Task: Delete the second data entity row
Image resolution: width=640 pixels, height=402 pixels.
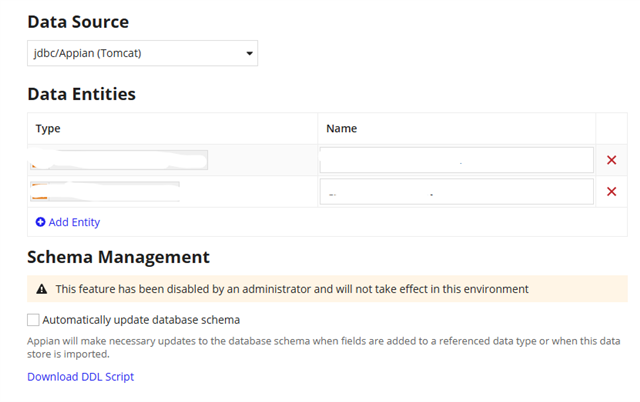Action: pos(611,192)
